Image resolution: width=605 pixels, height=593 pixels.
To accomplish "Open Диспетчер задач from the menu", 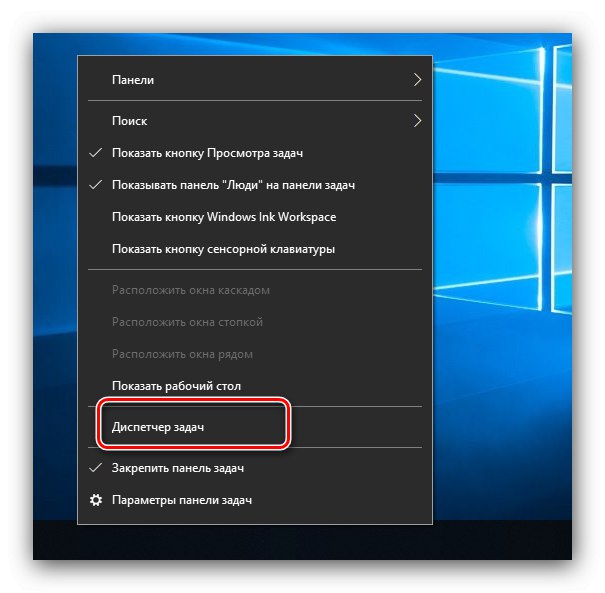I will click(x=255, y=427).
